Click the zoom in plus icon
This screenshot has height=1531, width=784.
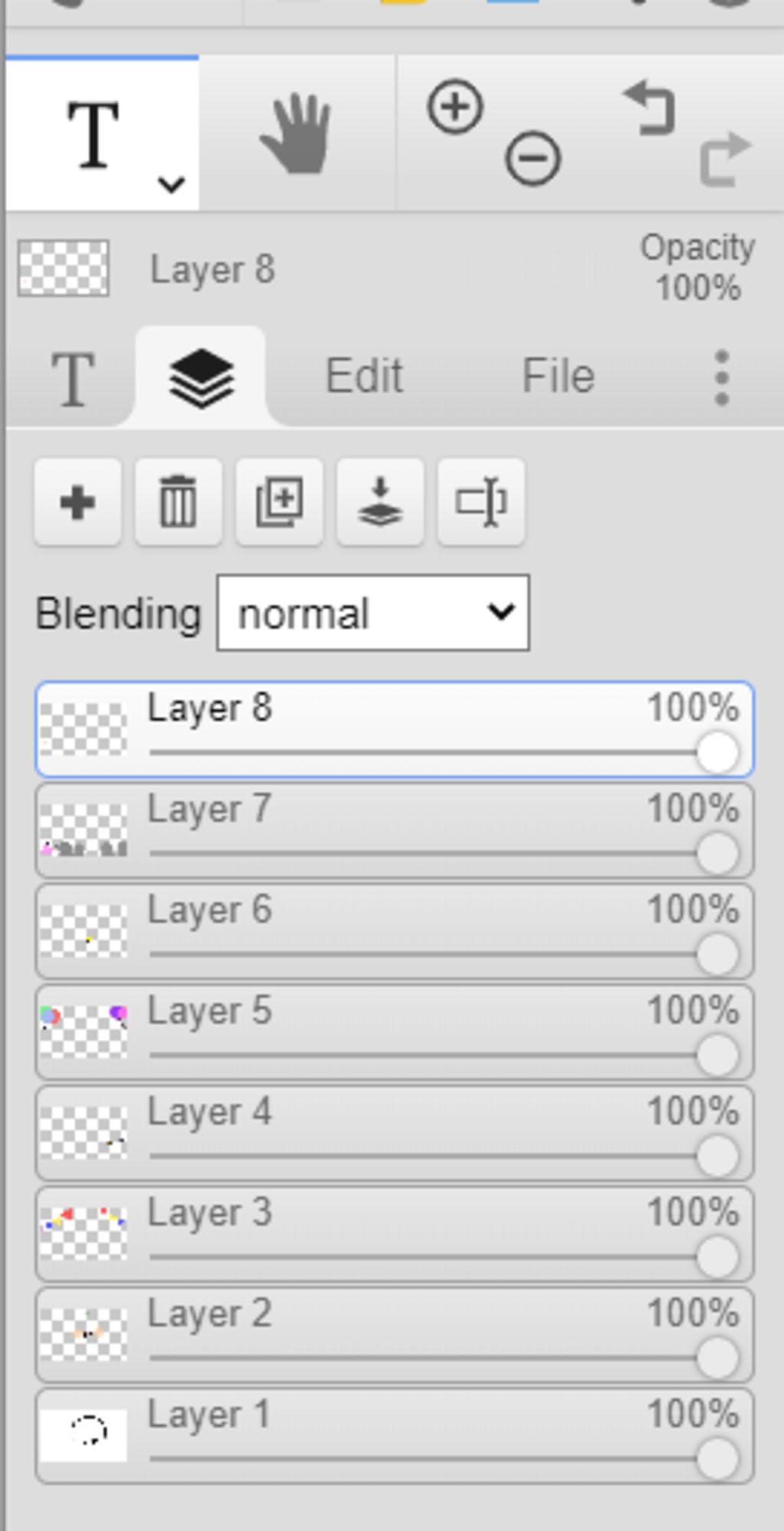pos(456,106)
